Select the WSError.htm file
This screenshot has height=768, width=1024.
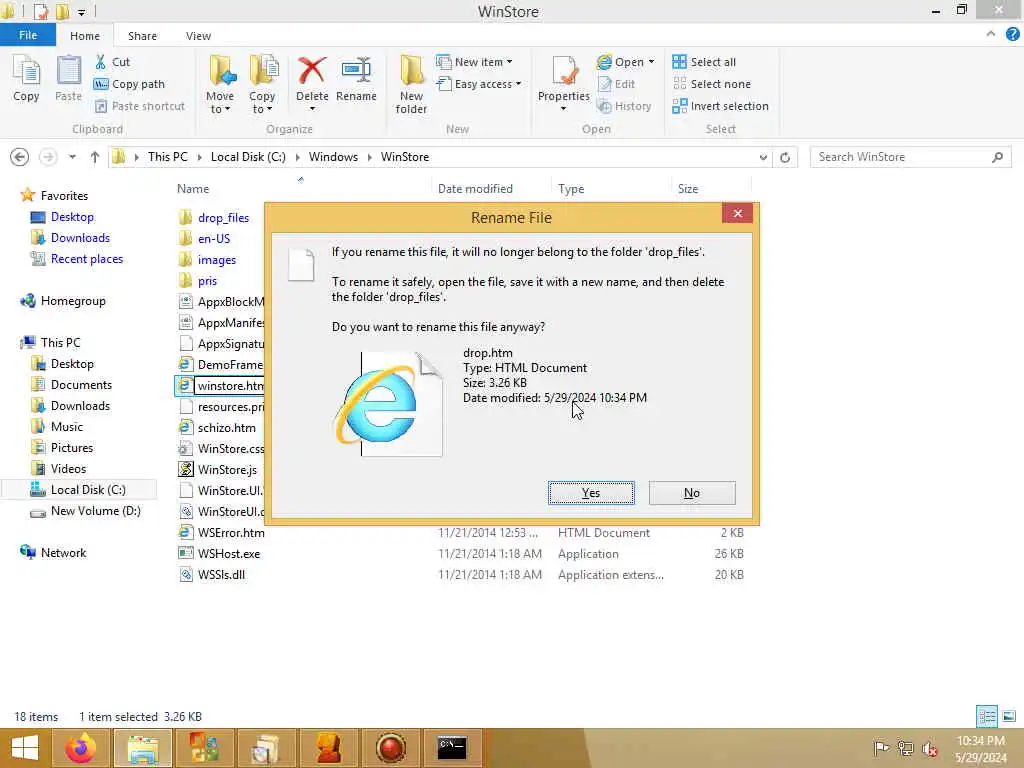(x=222, y=533)
